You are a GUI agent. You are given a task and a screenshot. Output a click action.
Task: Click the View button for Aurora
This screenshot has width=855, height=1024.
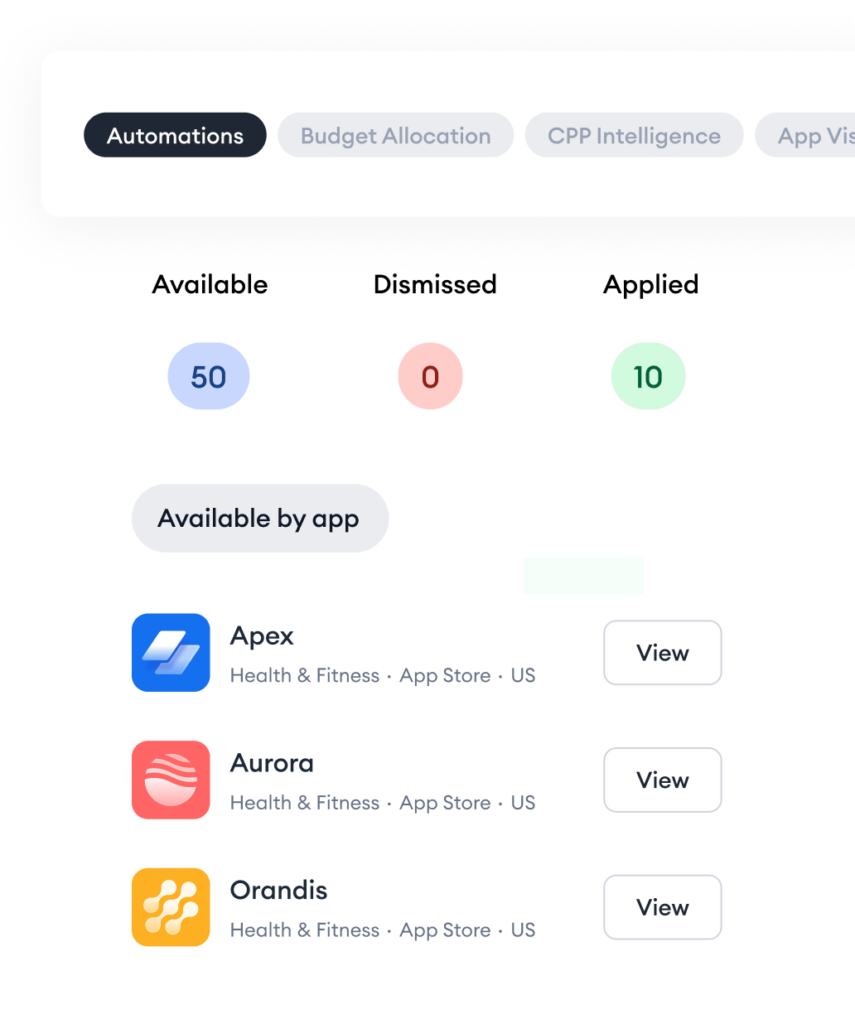pyautogui.click(x=662, y=780)
